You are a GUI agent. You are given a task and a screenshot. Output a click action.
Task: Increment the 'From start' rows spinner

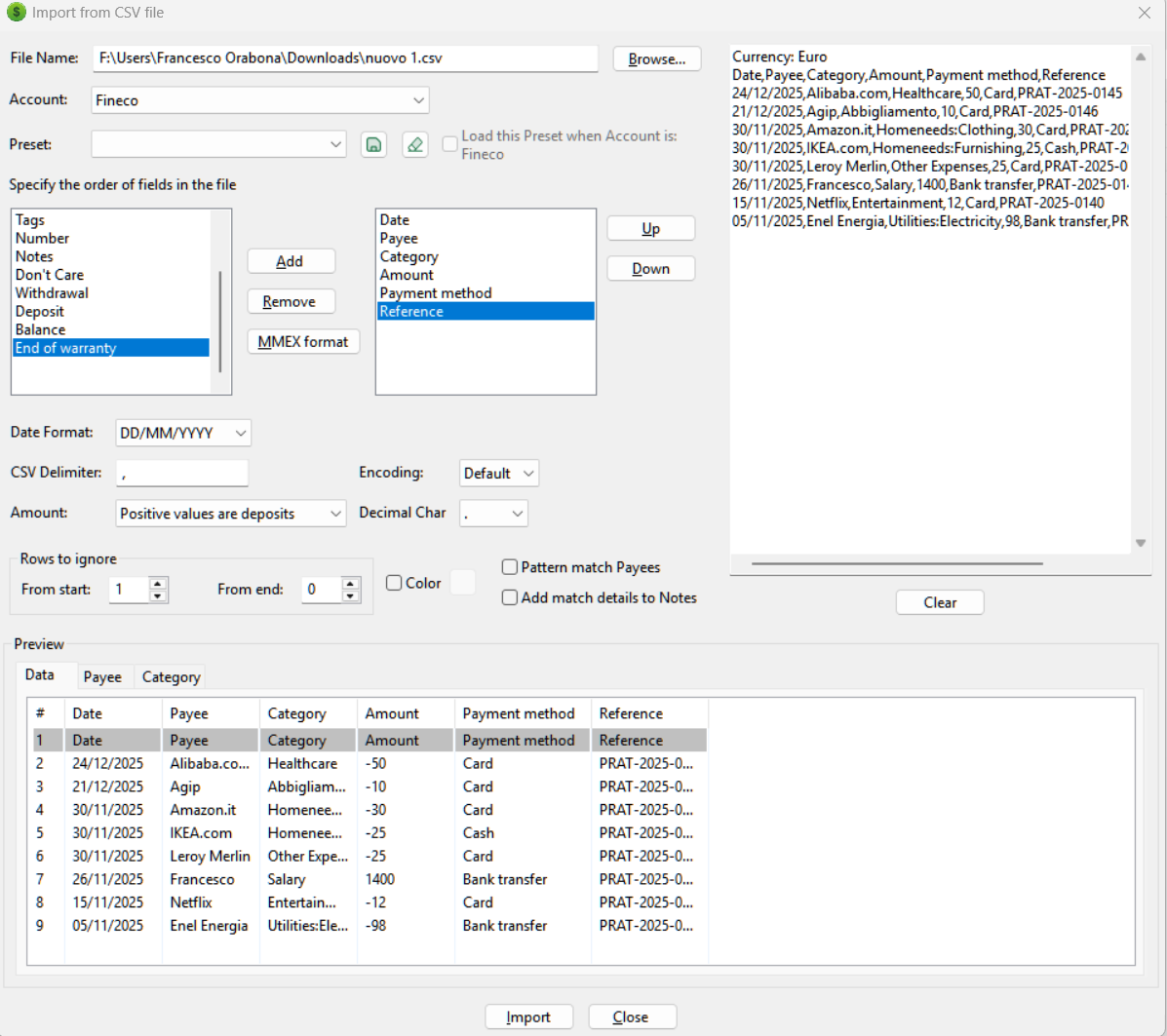[157, 583]
